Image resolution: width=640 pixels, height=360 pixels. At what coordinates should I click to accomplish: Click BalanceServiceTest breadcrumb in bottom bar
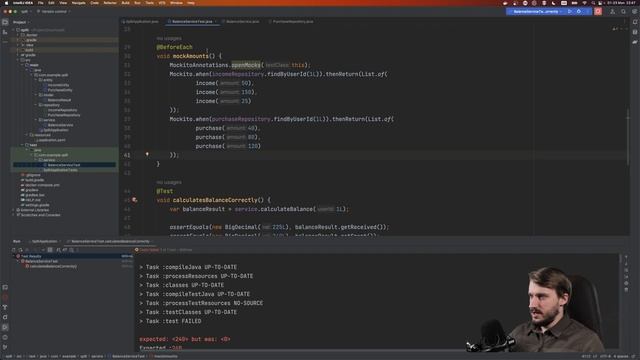click(x=127, y=356)
